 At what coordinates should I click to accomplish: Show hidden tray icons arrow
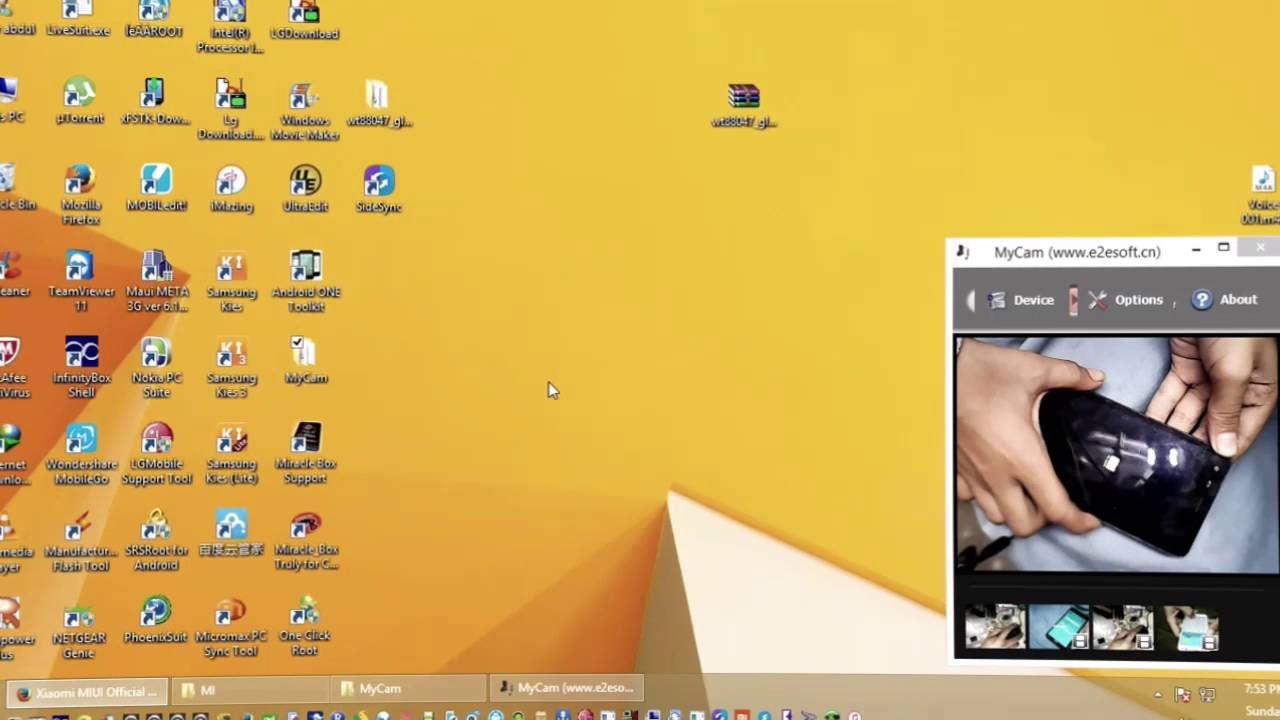[x=1158, y=694]
